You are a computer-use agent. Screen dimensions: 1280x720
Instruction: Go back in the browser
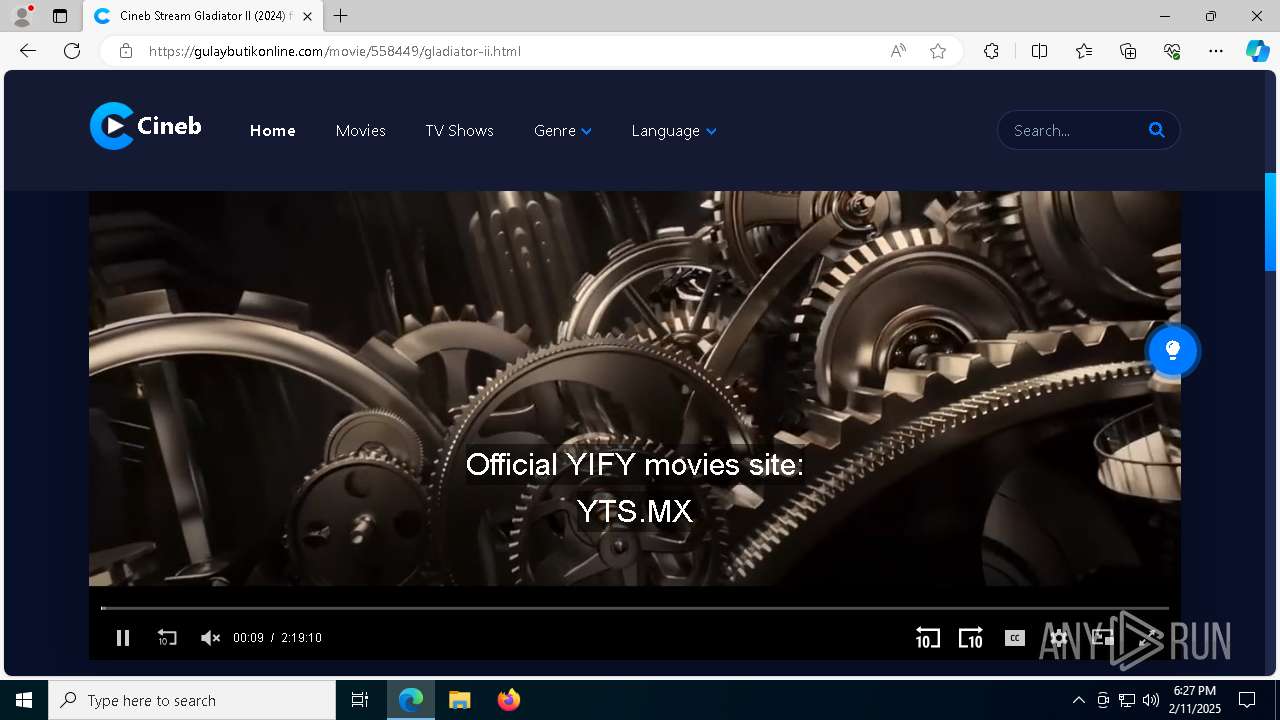[x=28, y=51]
